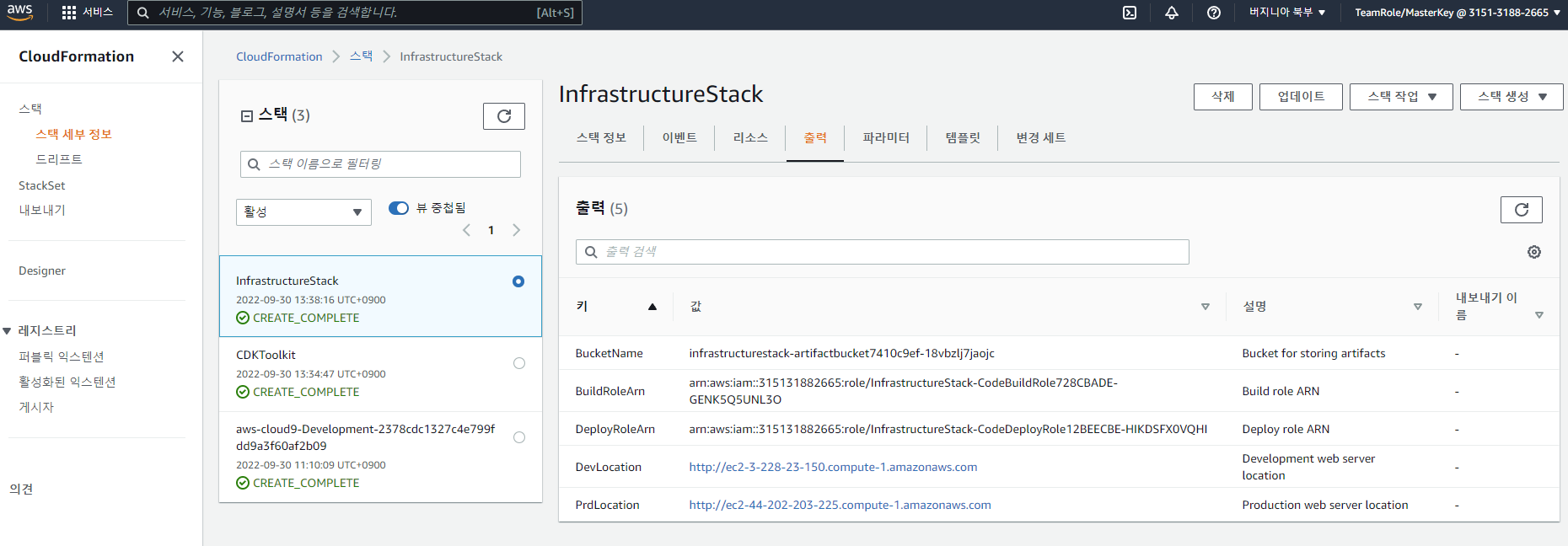Sort outputs by export name column
This screenshot has width=1568, height=546.
coord(1539,315)
